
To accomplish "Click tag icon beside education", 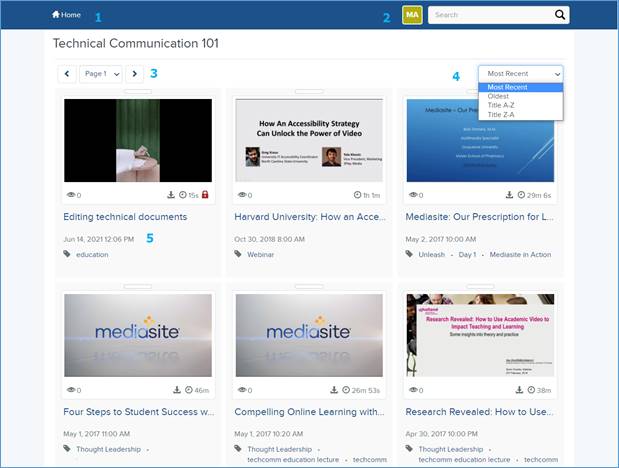I will [x=67, y=254].
